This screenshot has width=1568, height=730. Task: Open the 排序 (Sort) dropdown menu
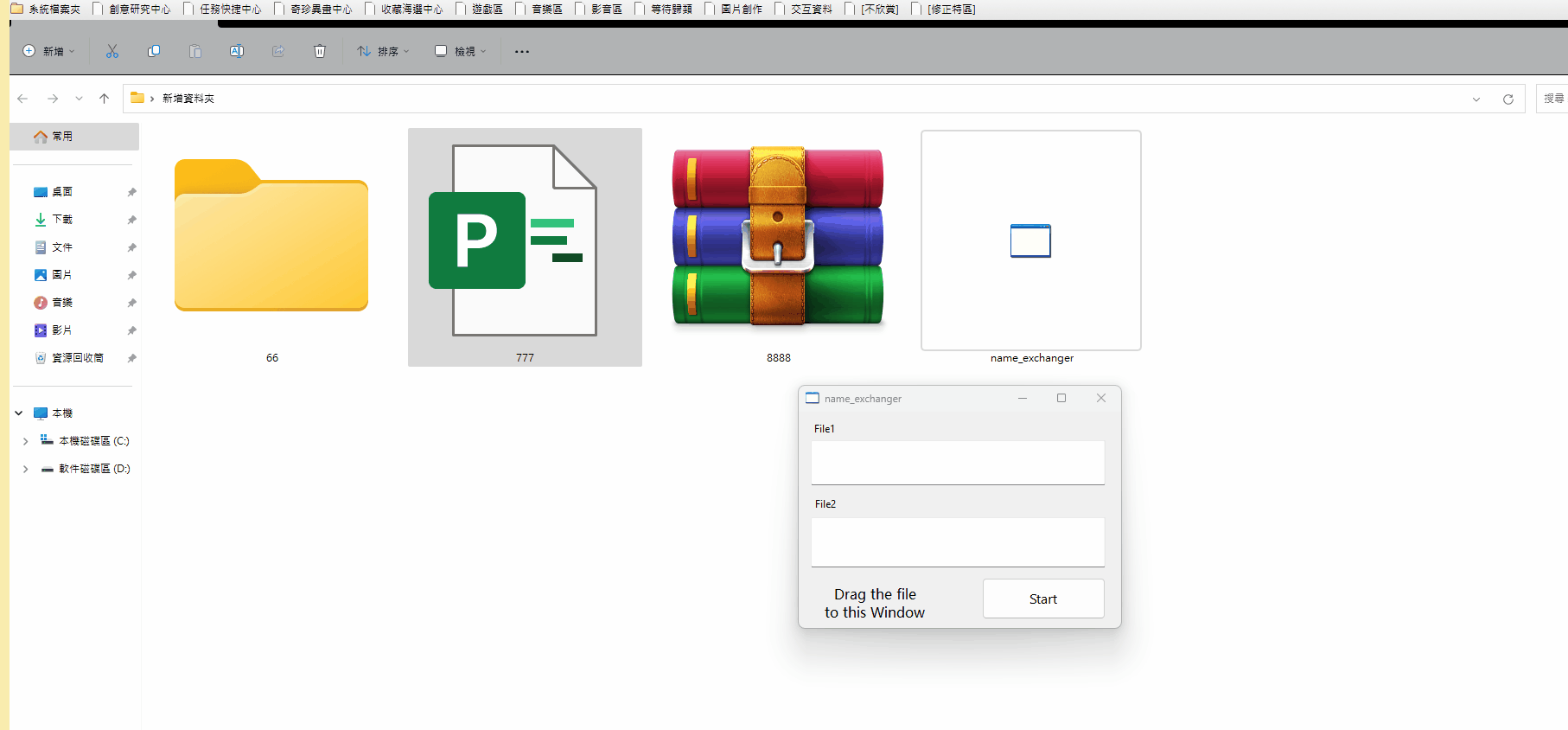(383, 52)
